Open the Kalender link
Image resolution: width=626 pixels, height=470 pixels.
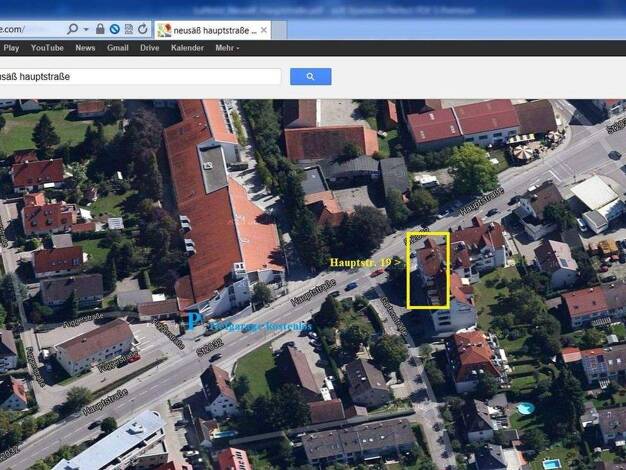[x=187, y=47]
